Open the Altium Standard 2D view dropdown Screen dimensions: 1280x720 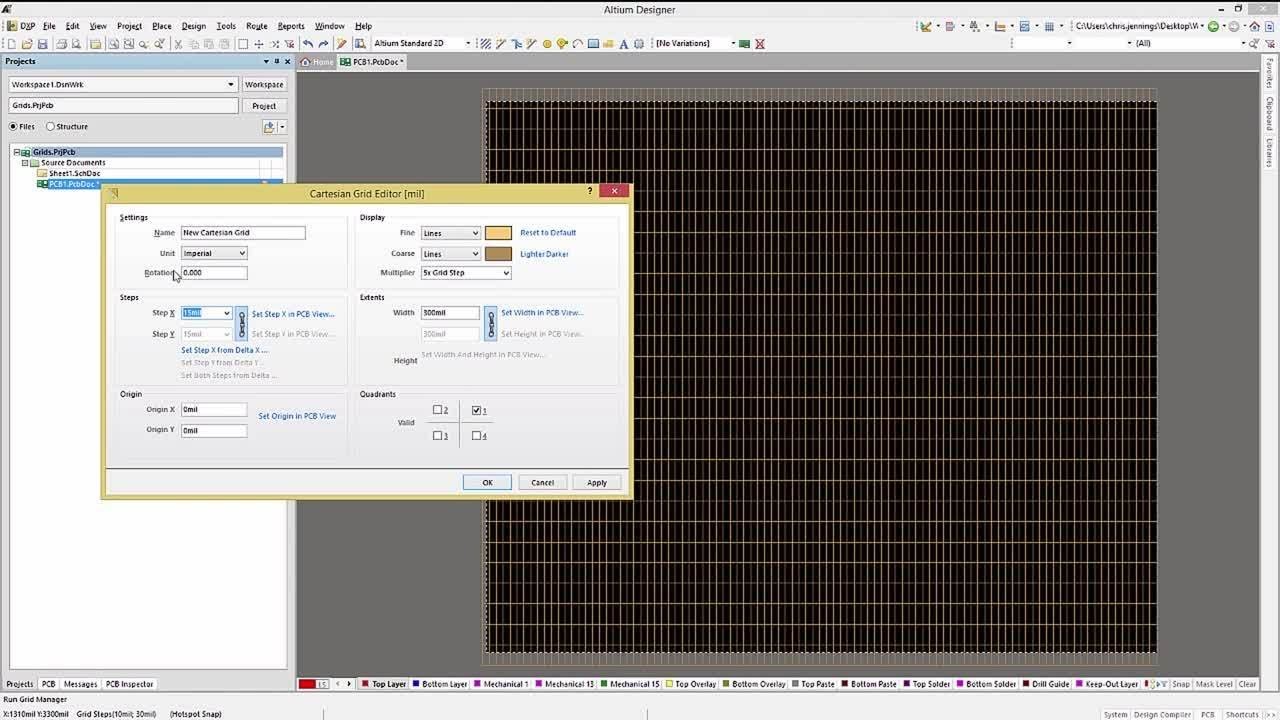(467, 44)
